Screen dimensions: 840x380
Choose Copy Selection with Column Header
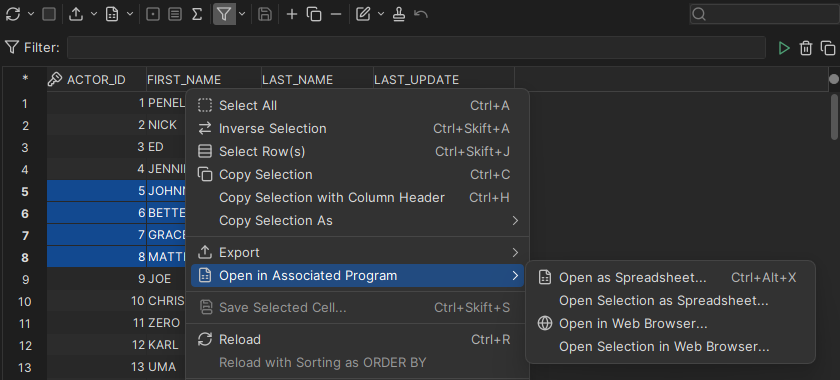(357, 198)
